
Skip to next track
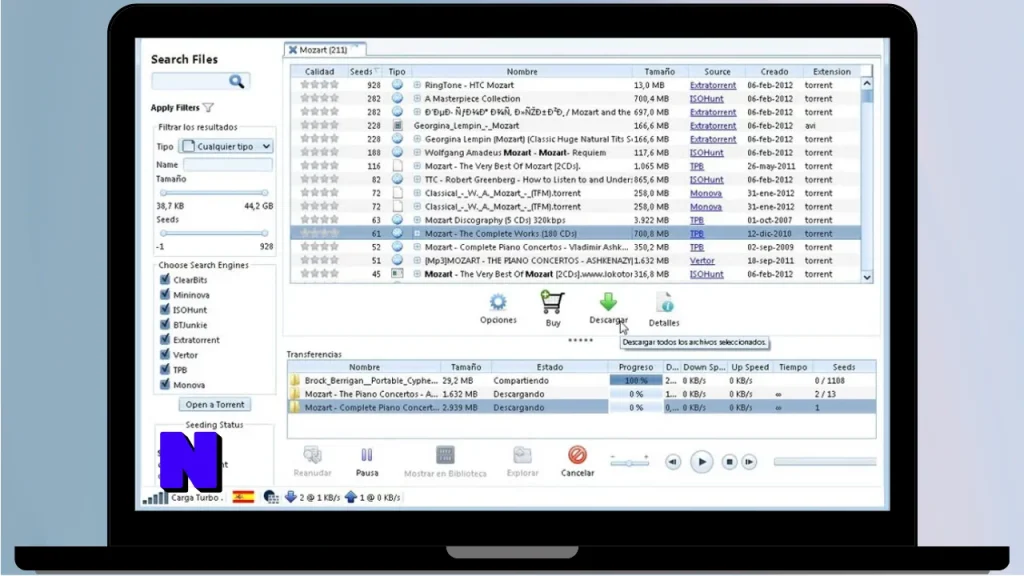point(749,462)
